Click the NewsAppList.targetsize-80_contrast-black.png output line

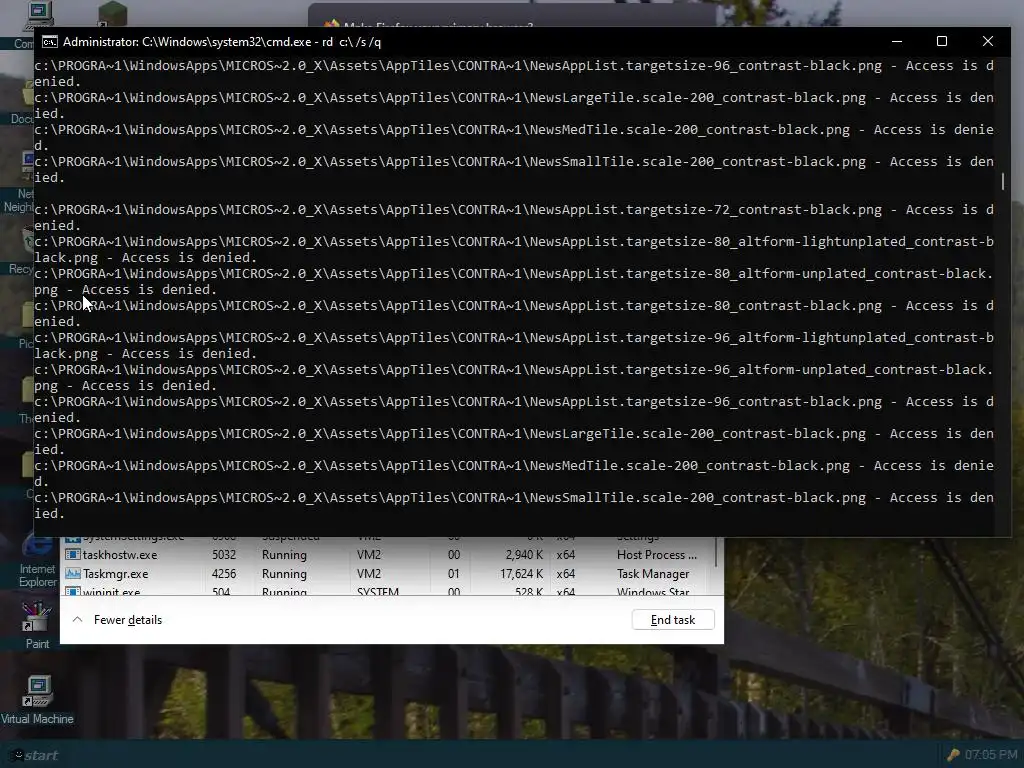point(514,313)
